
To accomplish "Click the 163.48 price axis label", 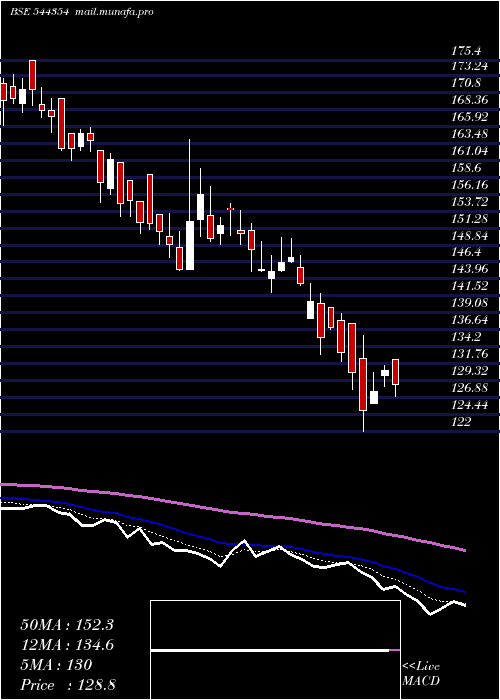I will click(x=470, y=134).
